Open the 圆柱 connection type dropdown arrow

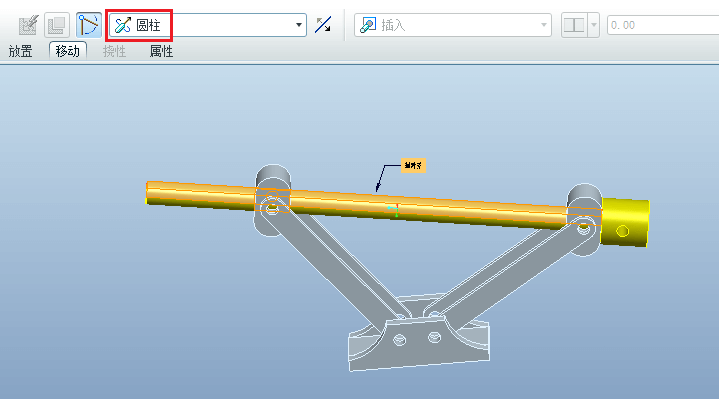click(x=299, y=25)
